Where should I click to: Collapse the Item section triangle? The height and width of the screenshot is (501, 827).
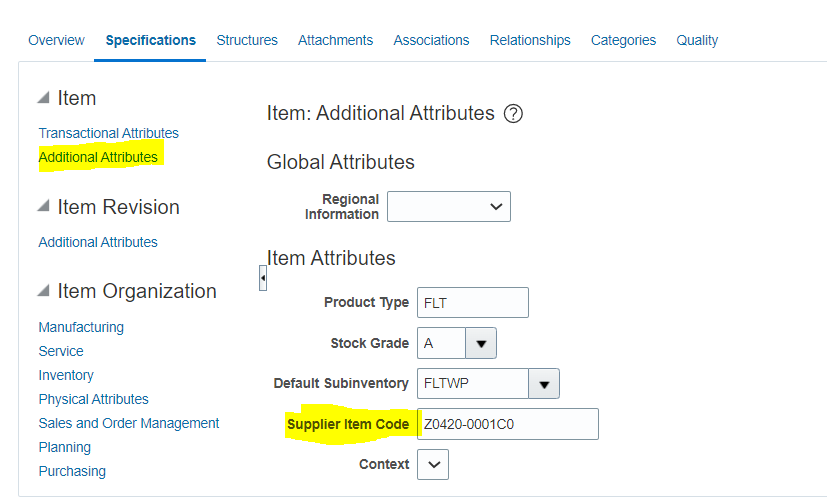(44, 98)
